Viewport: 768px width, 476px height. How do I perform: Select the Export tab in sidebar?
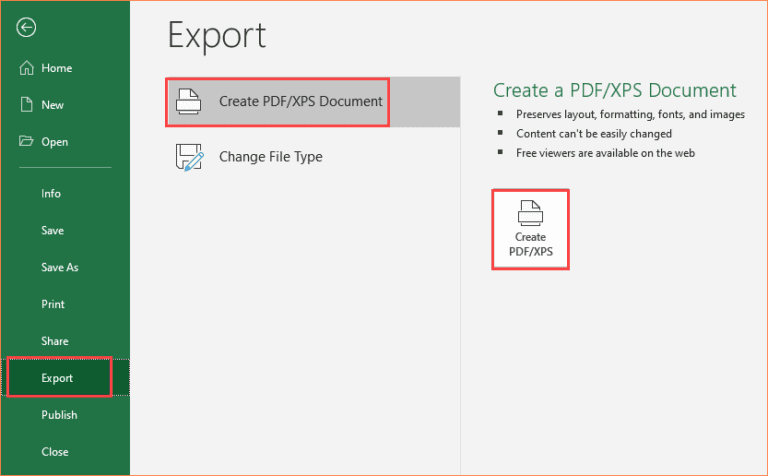point(59,378)
